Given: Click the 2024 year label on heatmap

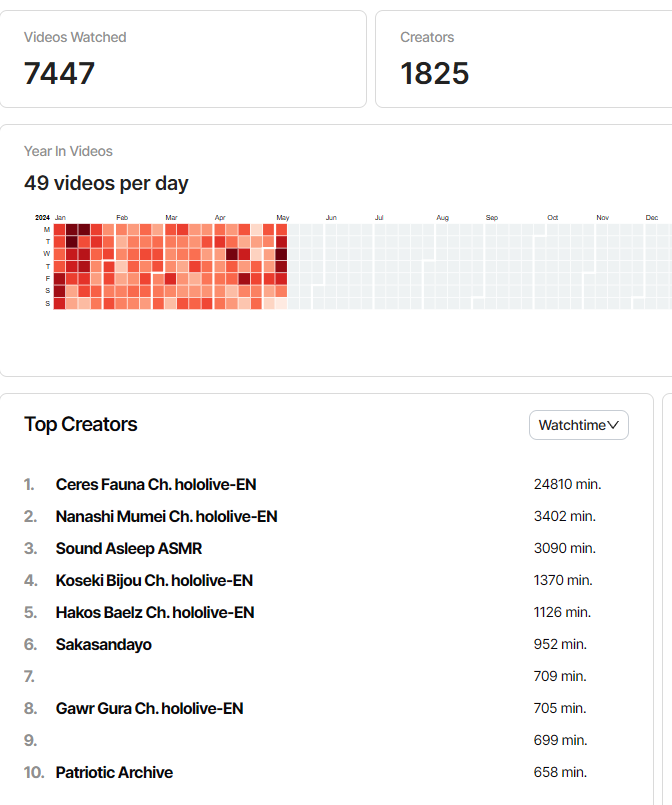Looking at the screenshot, I should [42, 217].
